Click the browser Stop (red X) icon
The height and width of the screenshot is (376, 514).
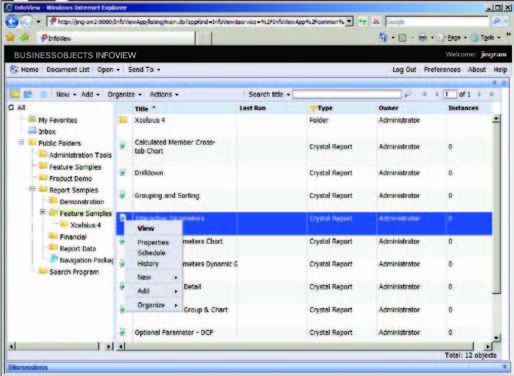(376, 22)
